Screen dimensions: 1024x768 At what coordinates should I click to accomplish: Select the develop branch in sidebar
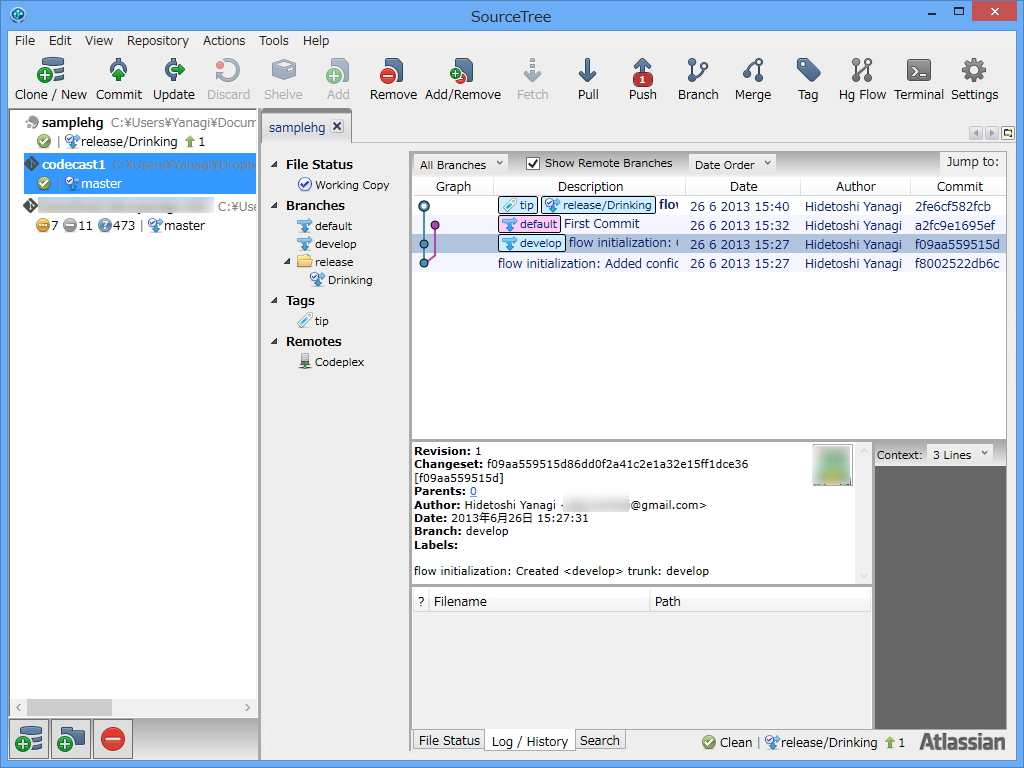coord(327,244)
